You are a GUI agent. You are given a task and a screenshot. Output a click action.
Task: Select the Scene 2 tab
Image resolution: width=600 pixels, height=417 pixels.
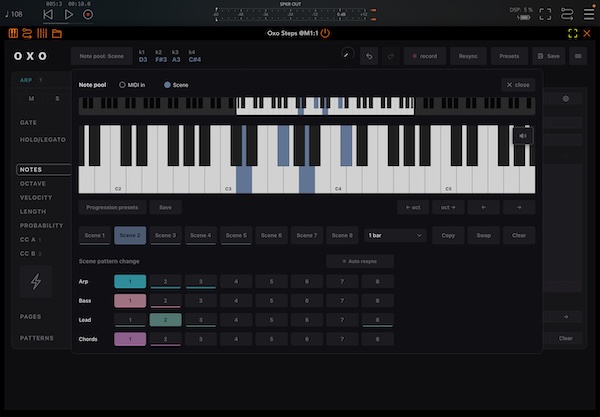point(130,235)
